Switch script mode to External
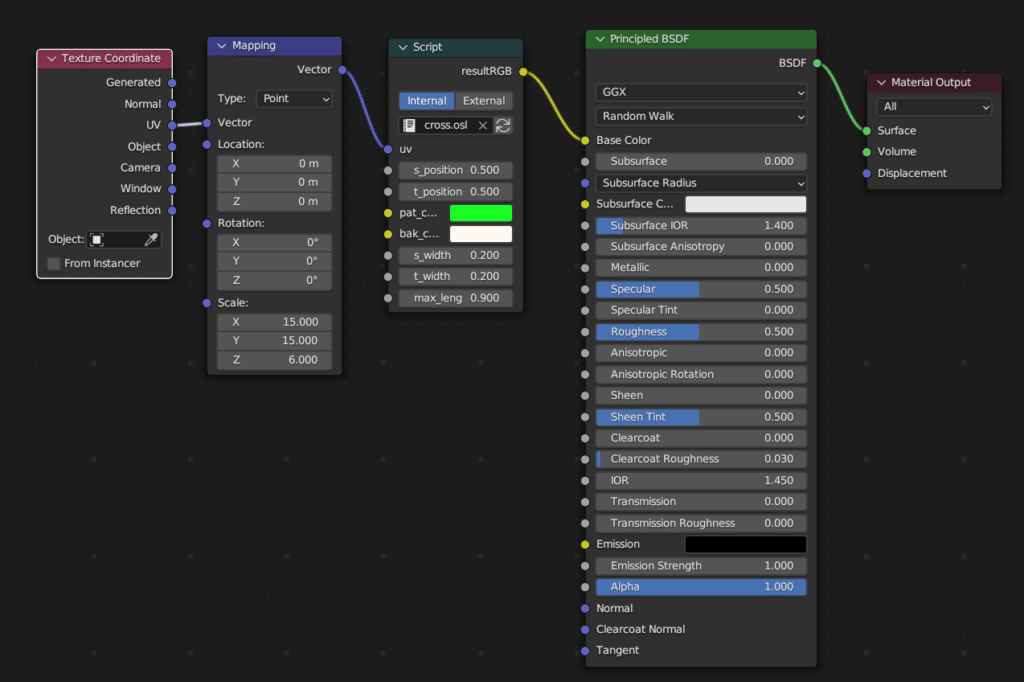Screen dimensions: 1024x682 pos(483,101)
